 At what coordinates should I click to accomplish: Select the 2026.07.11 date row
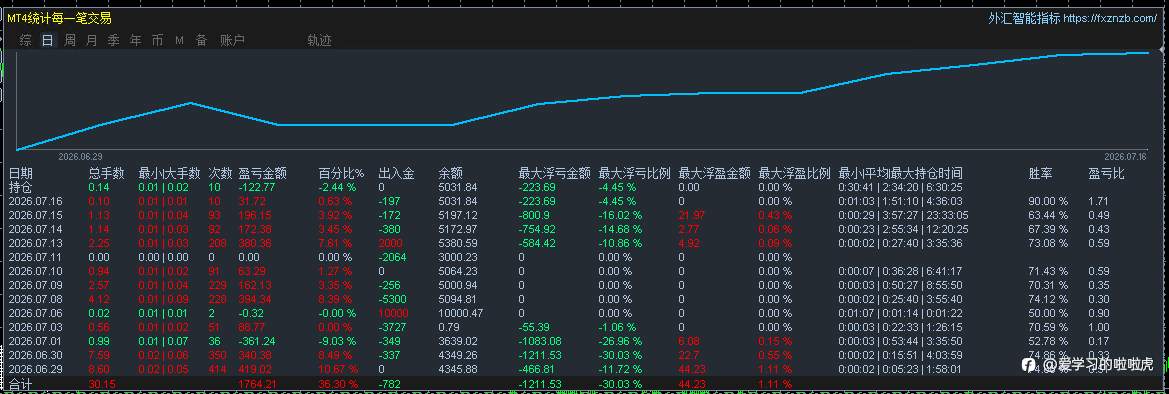(35, 257)
